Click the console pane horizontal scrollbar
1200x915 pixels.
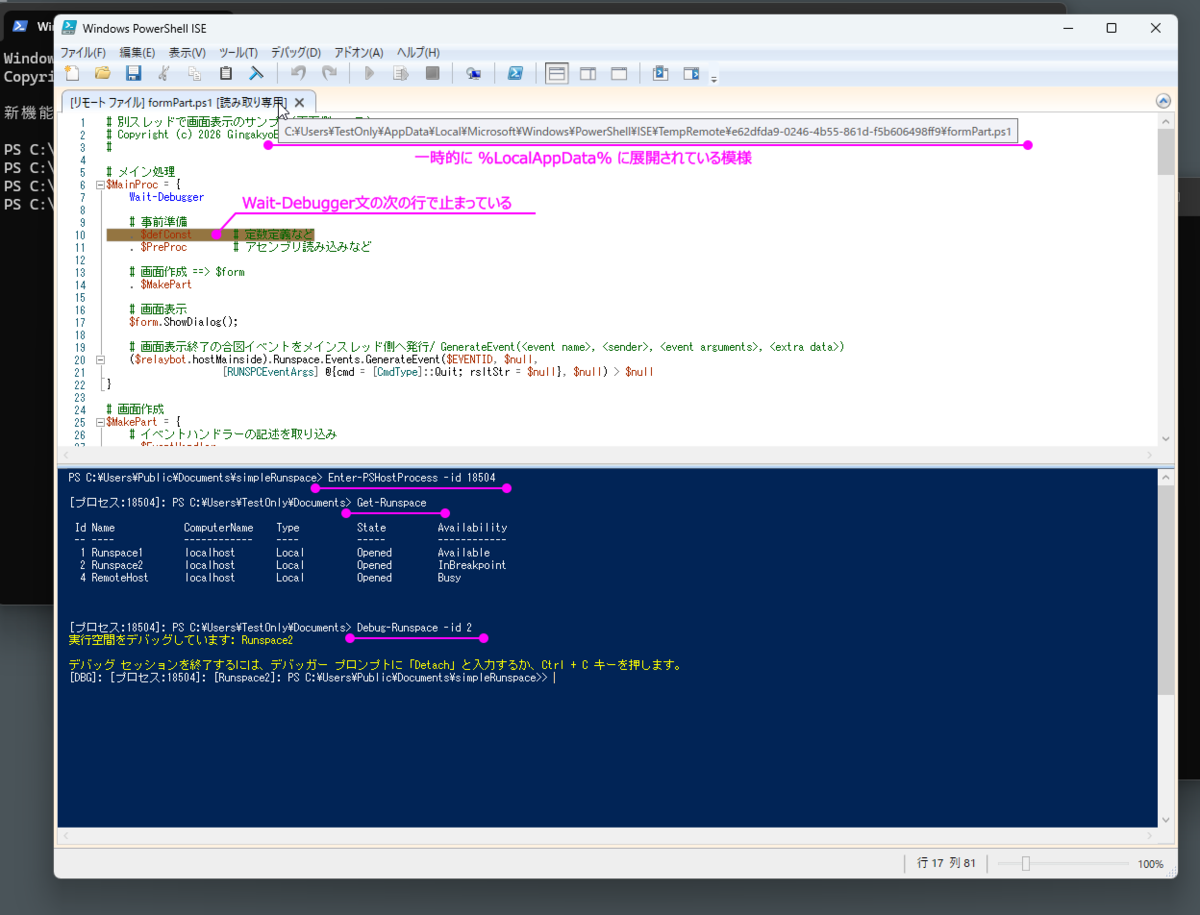606,835
